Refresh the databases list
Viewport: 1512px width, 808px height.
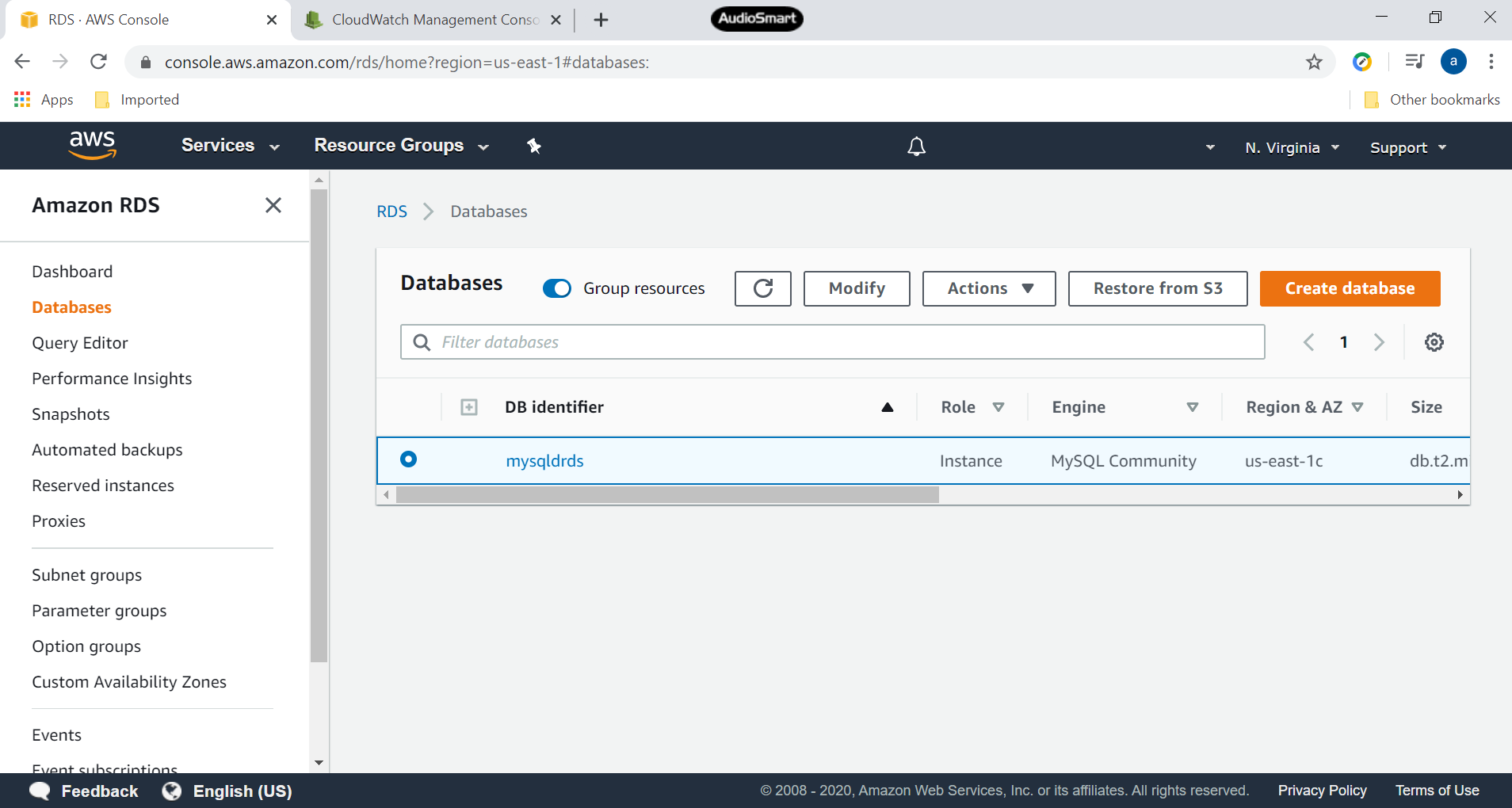coord(762,288)
